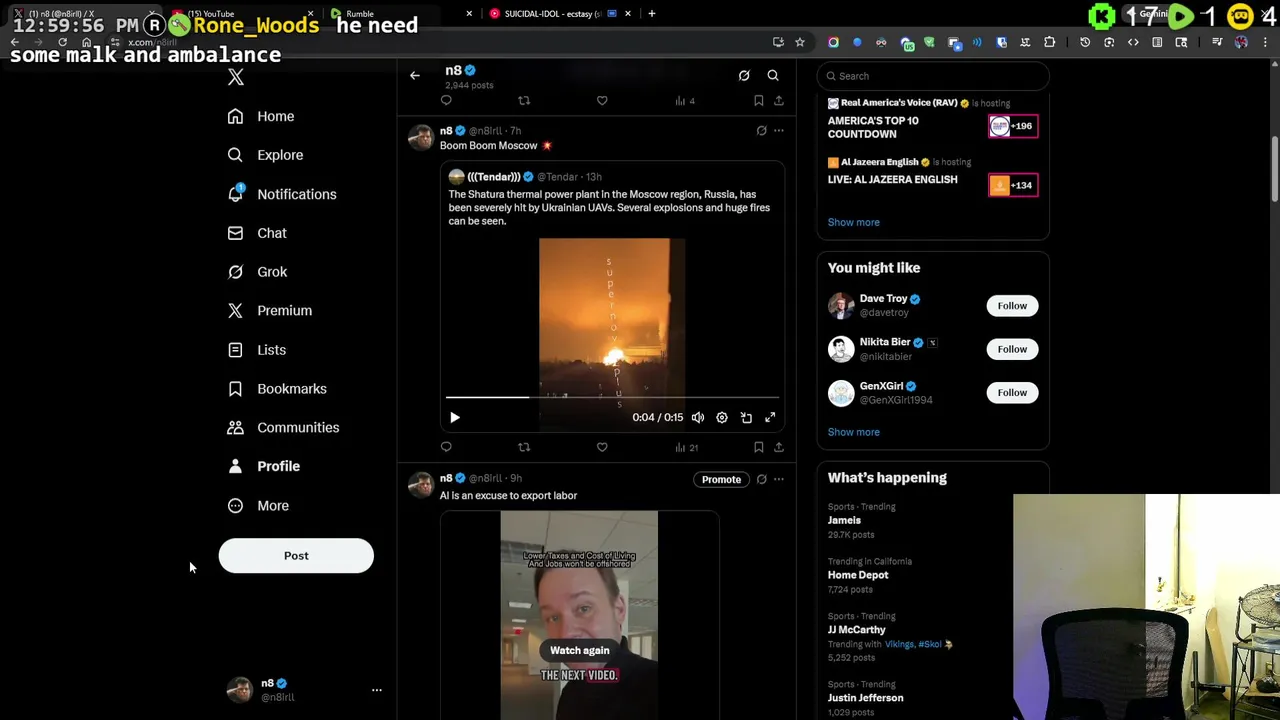1280x720 pixels.
Task: Click Watch again on the video
Action: [580, 651]
